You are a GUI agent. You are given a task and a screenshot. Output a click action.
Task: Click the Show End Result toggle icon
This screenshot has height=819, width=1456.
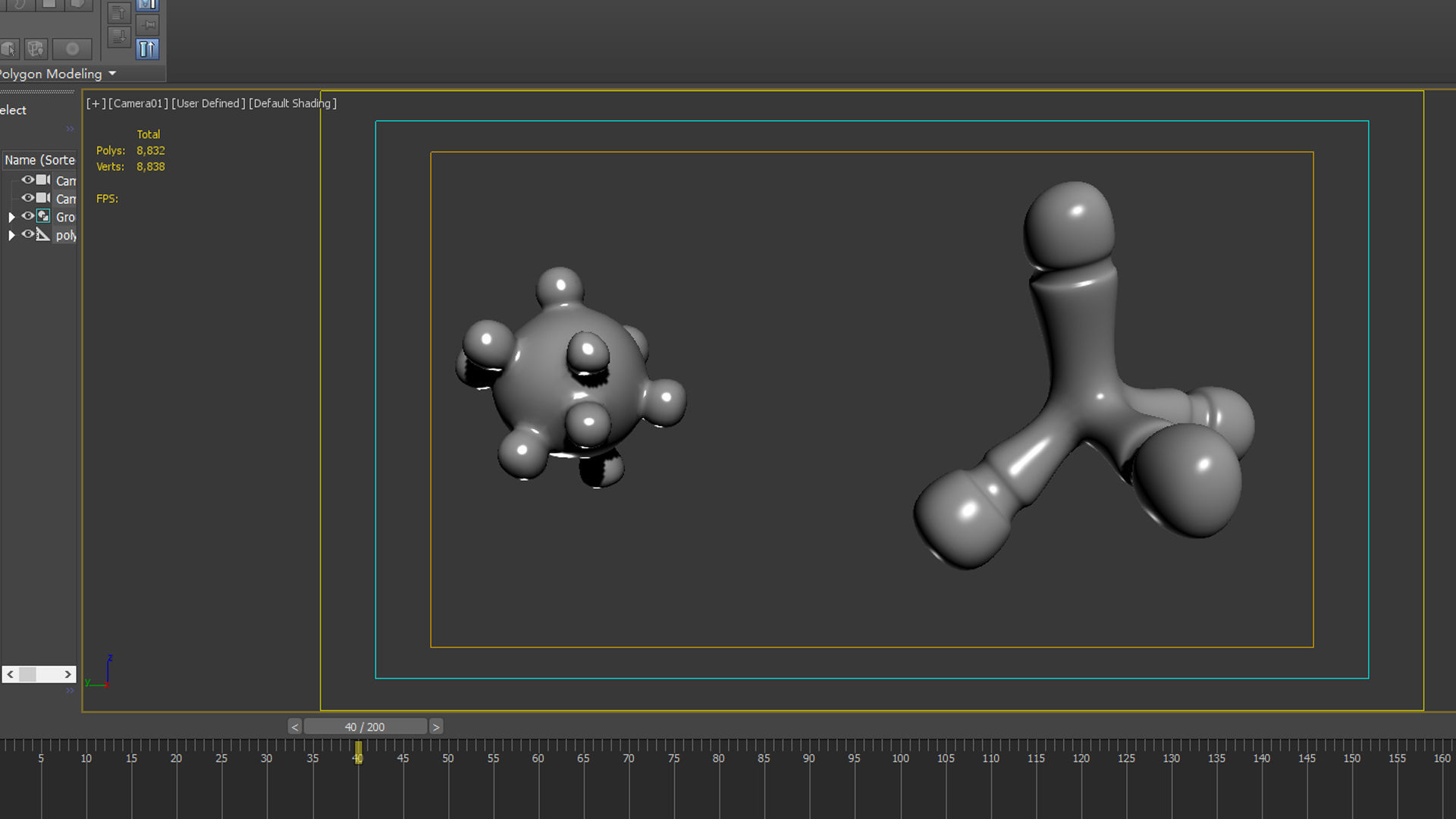(x=147, y=49)
